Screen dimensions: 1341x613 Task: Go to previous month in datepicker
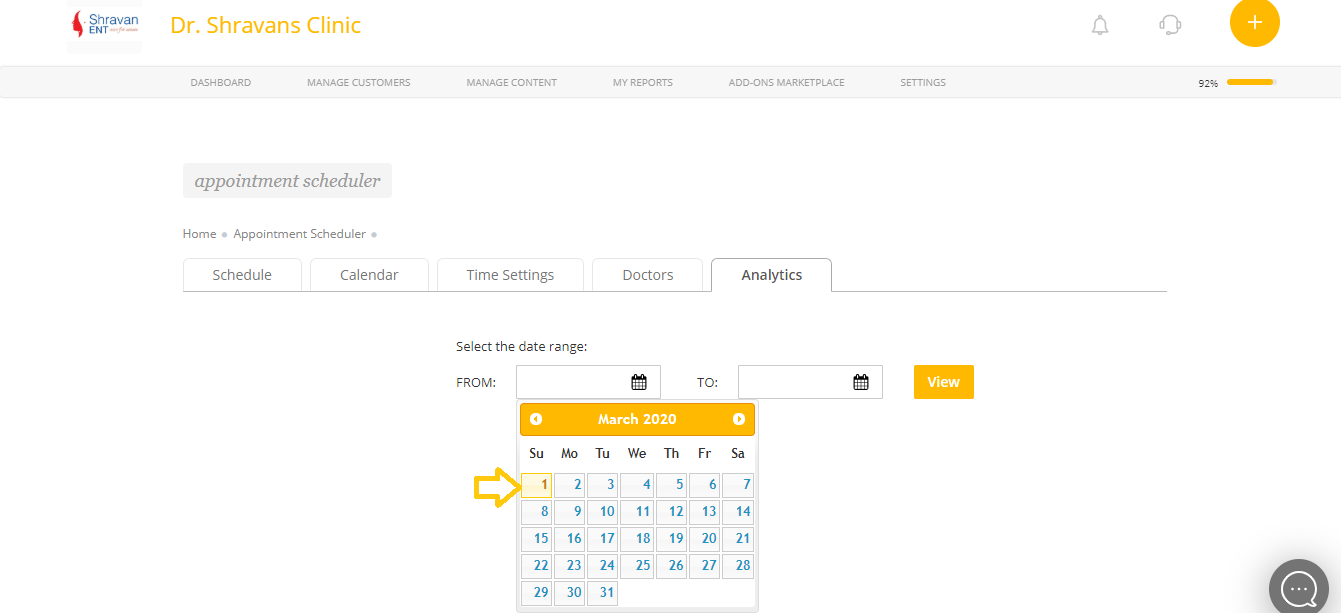point(536,419)
